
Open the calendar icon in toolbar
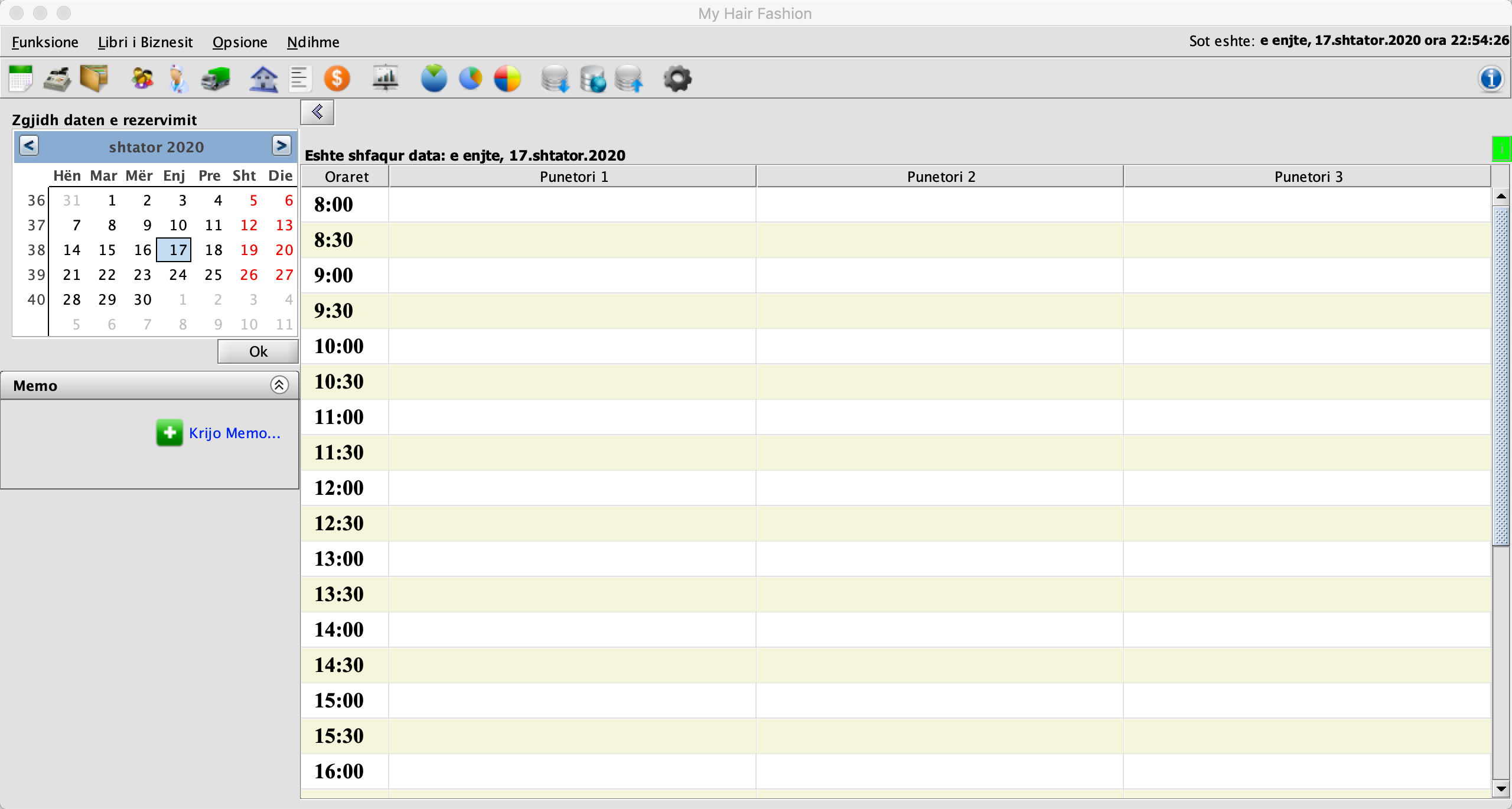[21, 79]
